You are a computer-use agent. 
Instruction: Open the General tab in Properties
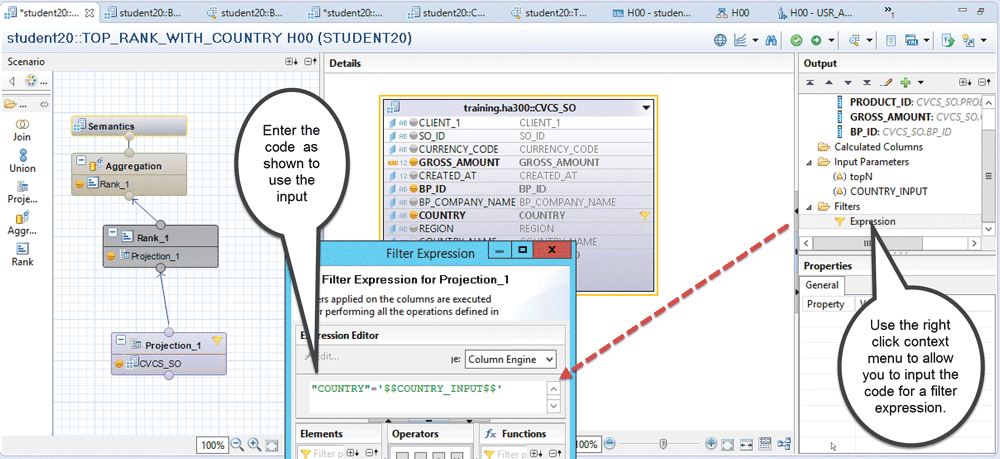pyautogui.click(x=816, y=285)
